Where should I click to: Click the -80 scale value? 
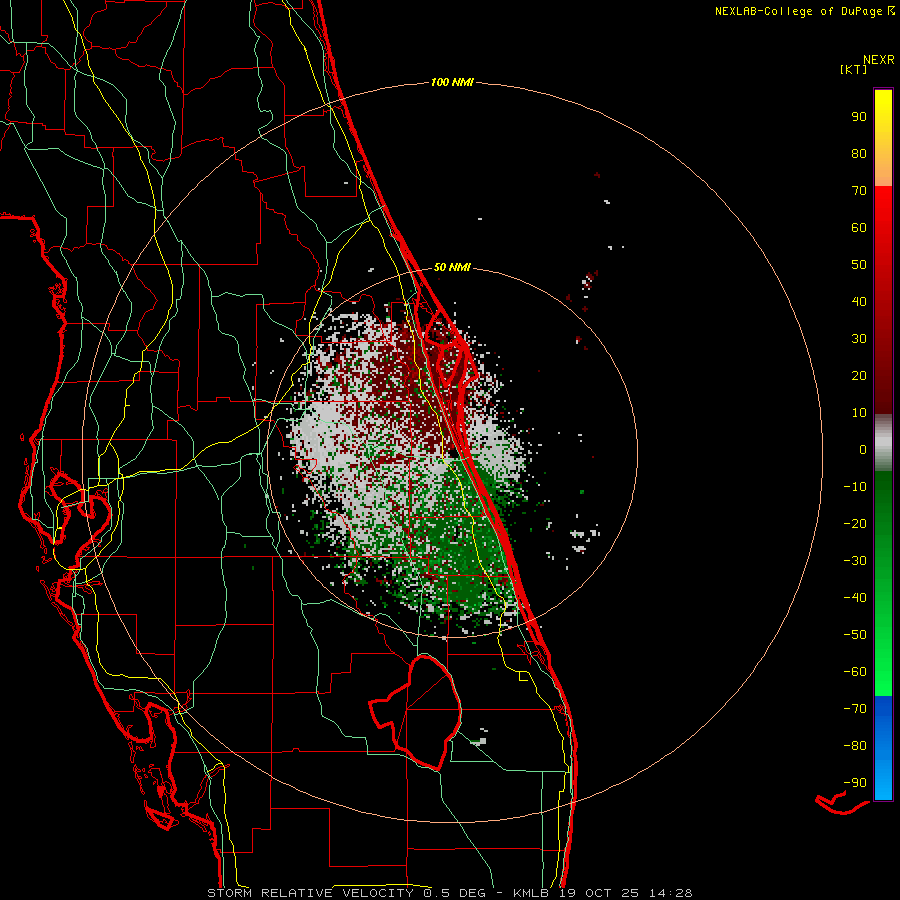click(855, 746)
